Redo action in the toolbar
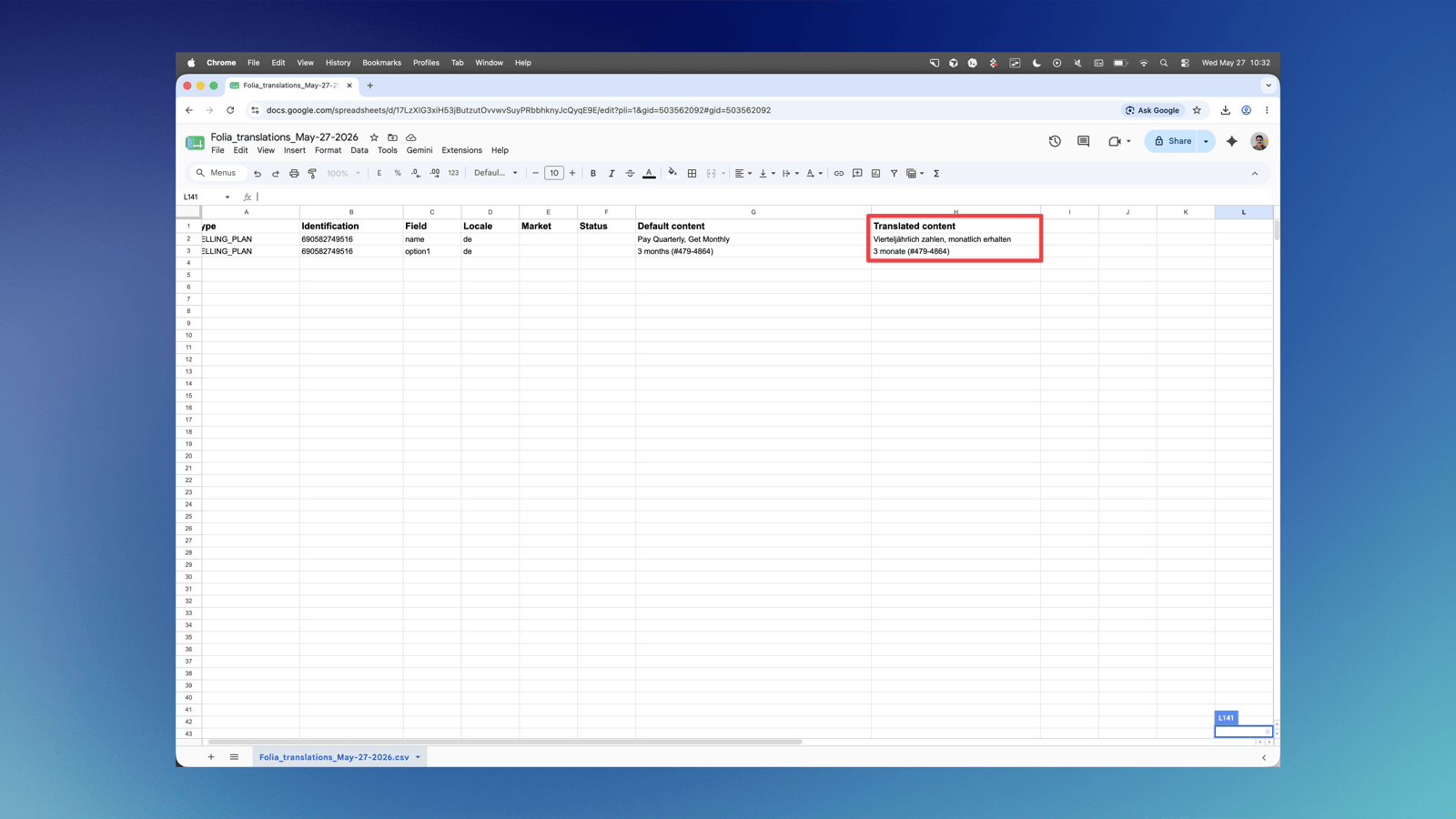This screenshot has height=819, width=1456. click(276, 173)
